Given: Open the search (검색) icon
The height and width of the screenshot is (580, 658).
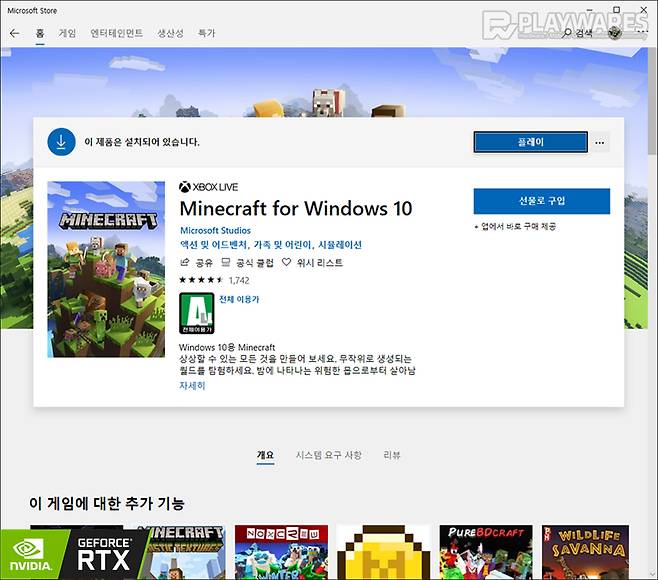Looking at the screenshot, I should (x=568, y=33).
